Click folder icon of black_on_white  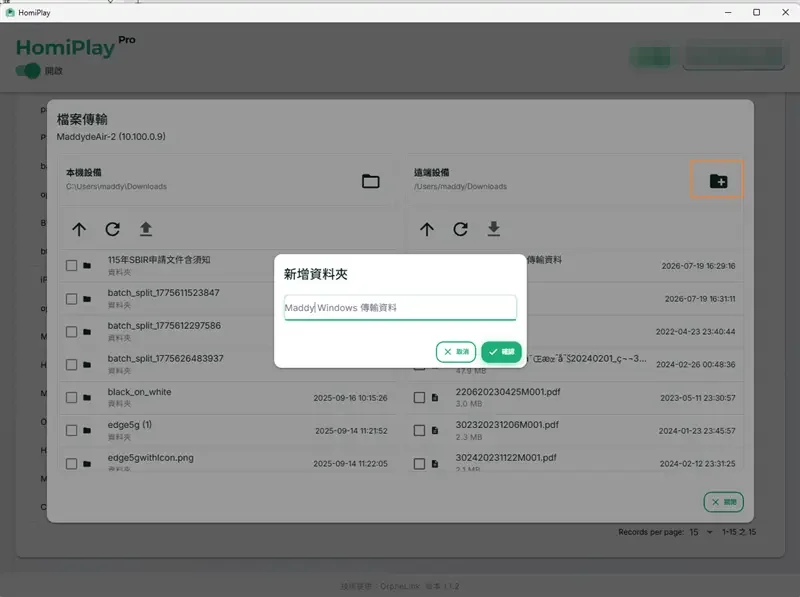87,397
